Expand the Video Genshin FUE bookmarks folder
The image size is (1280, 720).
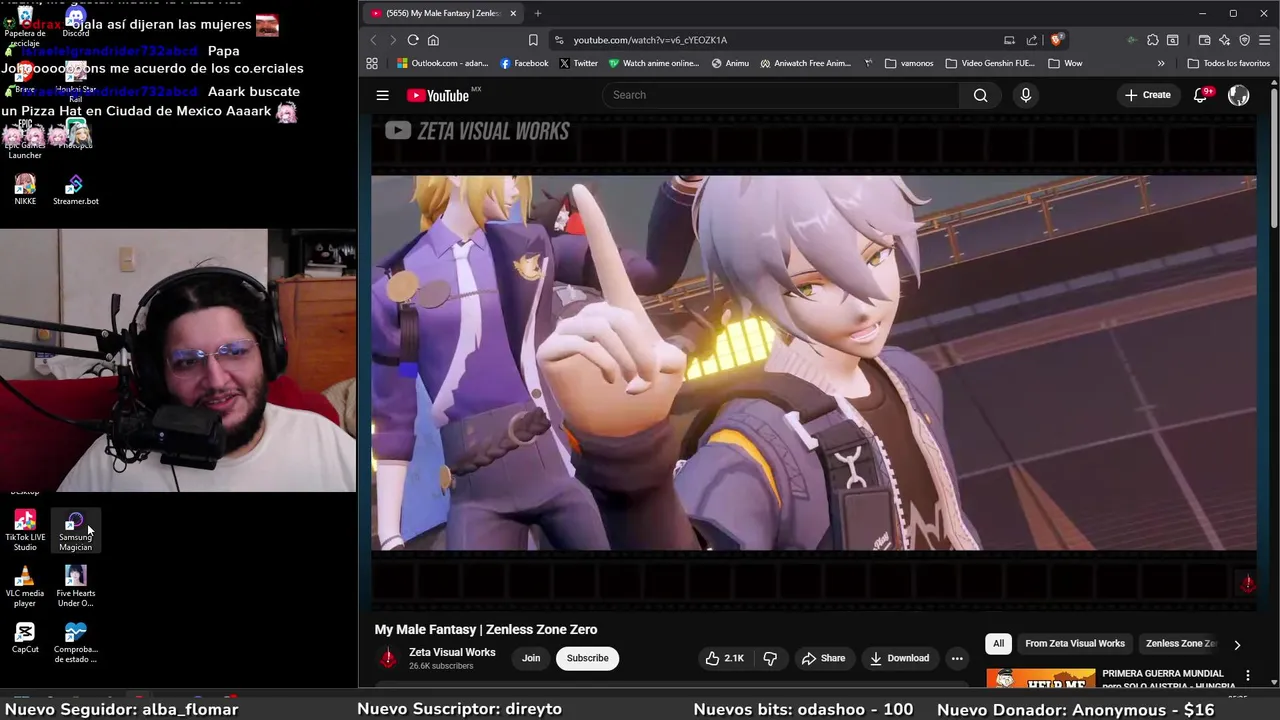coord(990,63)
